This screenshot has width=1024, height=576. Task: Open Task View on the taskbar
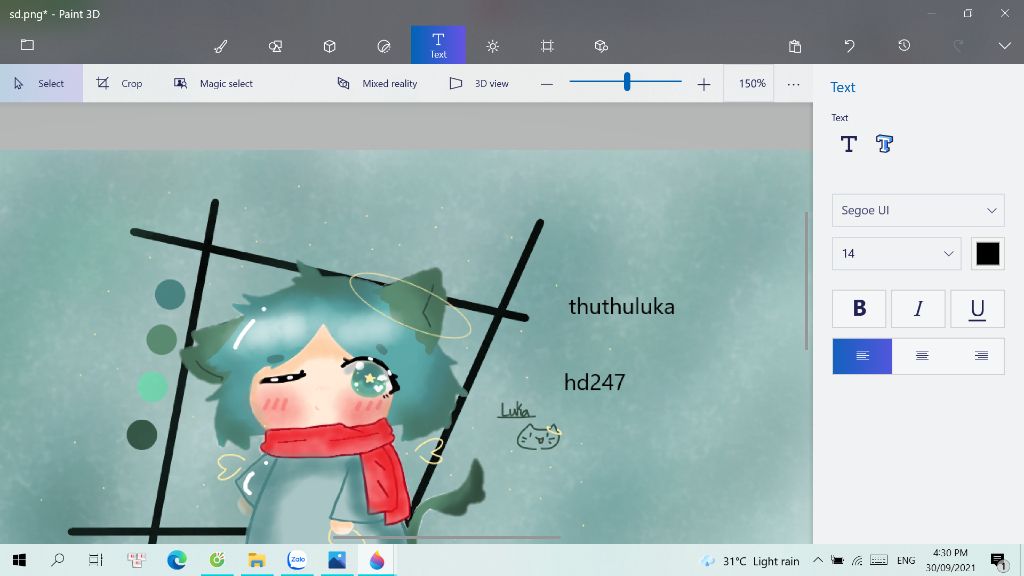[x=96, y=560]
